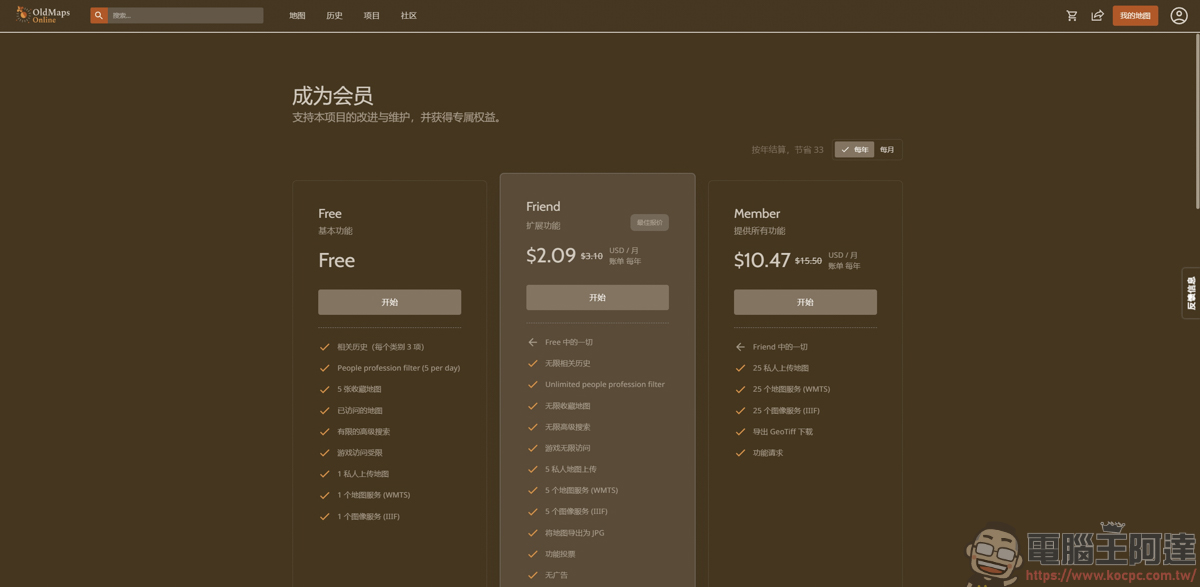Open the shopping cart icon

point(1072,16)
